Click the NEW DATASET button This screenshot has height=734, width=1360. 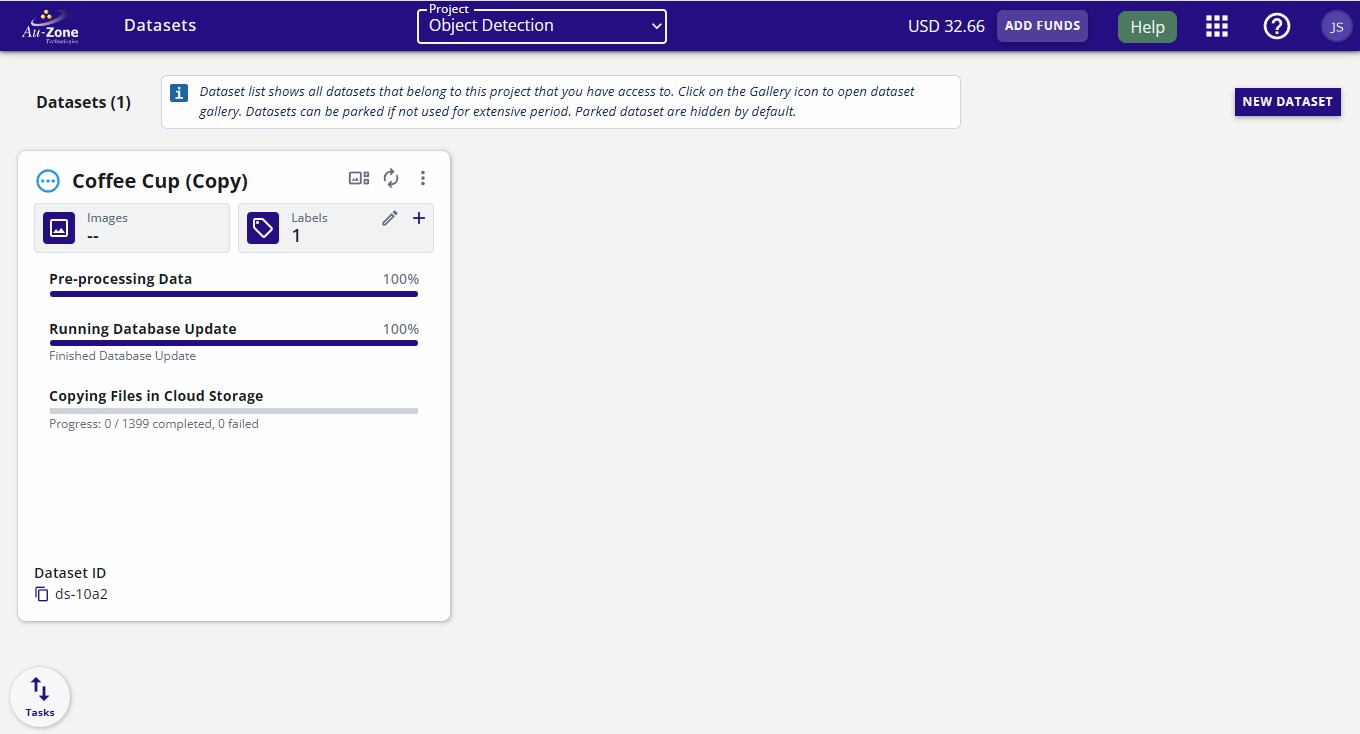tap(1287, 102)
